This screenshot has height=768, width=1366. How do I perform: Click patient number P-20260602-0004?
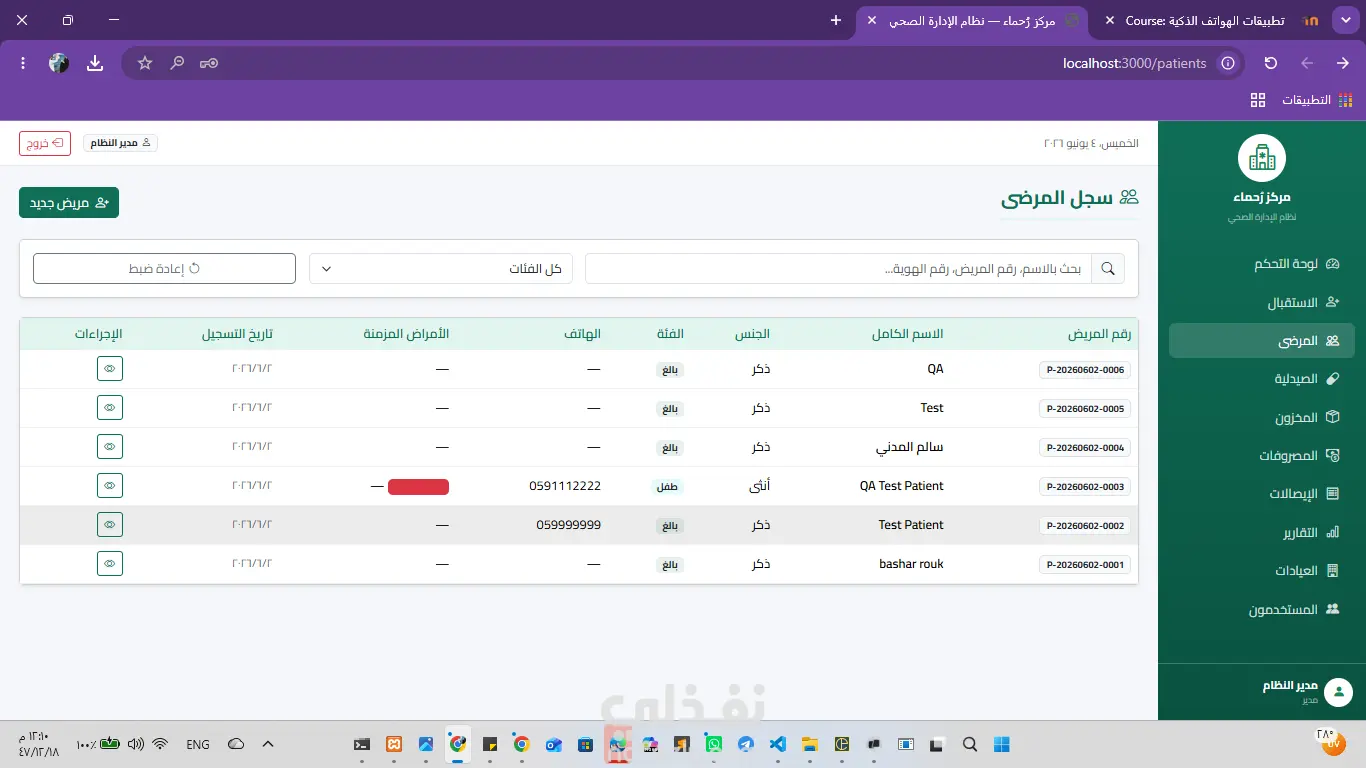pos(1085,448)
